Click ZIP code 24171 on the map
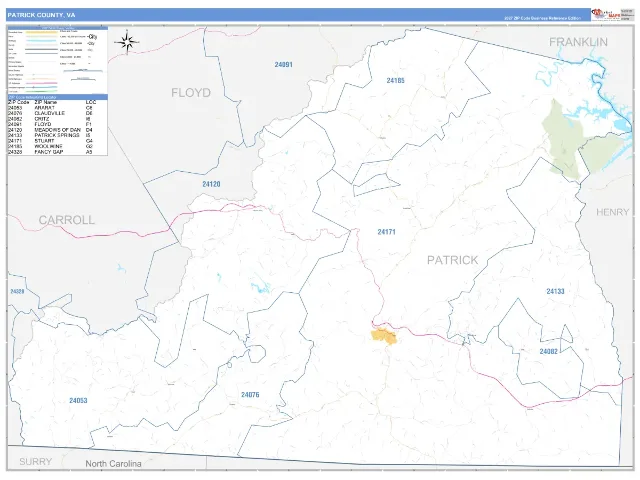The height and width of the screenshot is (480, 640). pyautogui.click(x=386, y=232)
